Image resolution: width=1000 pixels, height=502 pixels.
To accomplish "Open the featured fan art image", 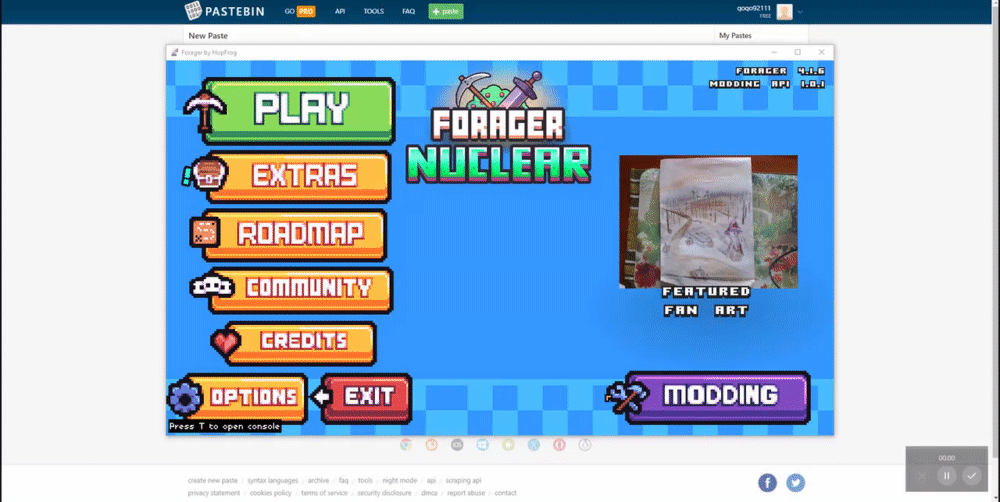I will coord(708,222).
